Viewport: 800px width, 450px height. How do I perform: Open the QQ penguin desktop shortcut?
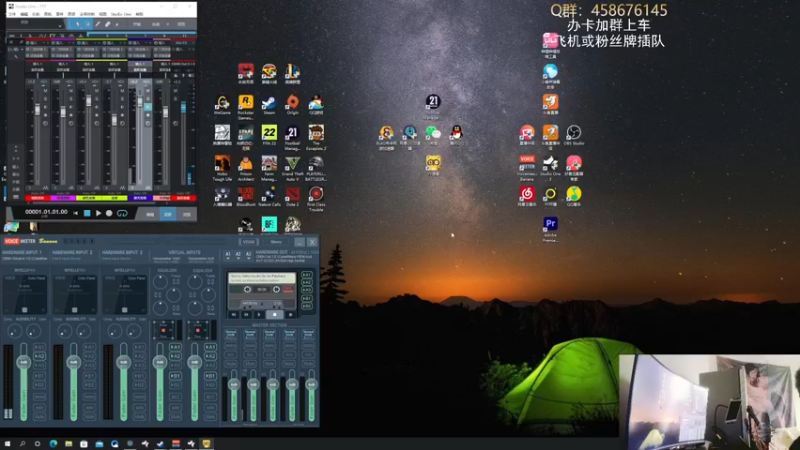(457, 136)
